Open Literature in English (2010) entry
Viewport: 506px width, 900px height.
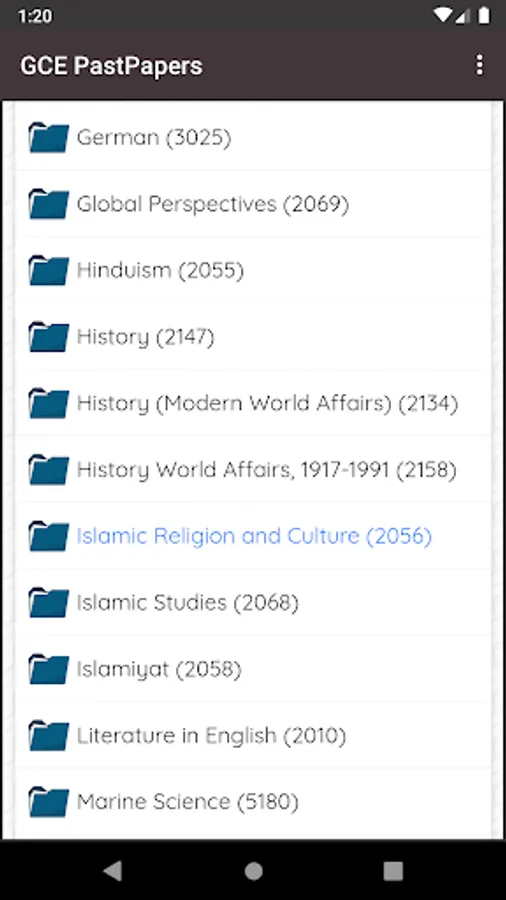point(253,735)
